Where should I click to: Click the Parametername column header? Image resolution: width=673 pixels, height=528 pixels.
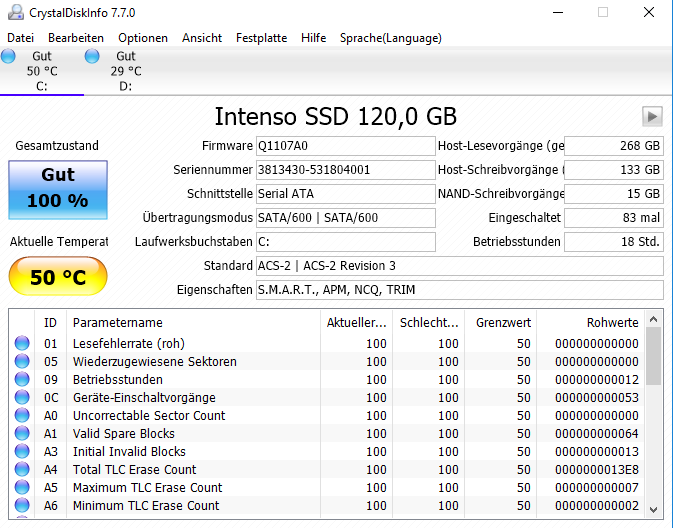pos(193,322)
